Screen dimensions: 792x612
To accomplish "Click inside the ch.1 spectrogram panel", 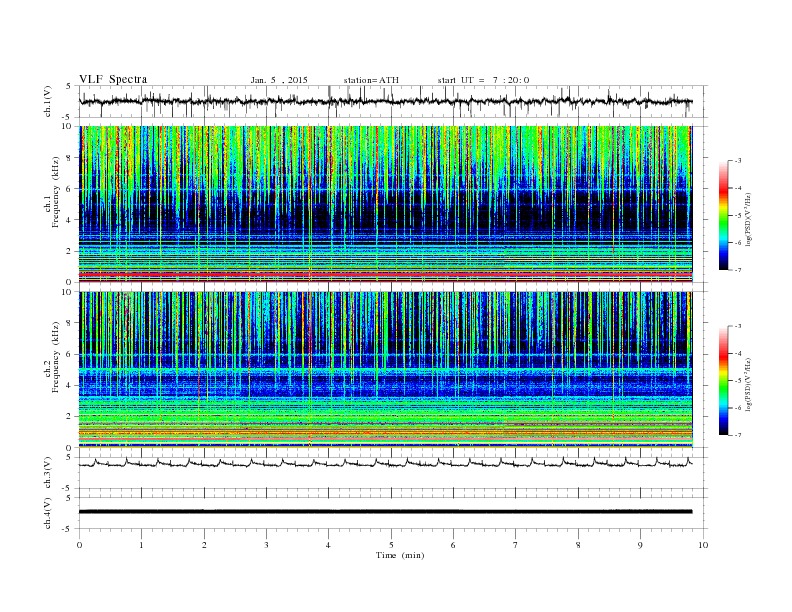I will point(385,204).
